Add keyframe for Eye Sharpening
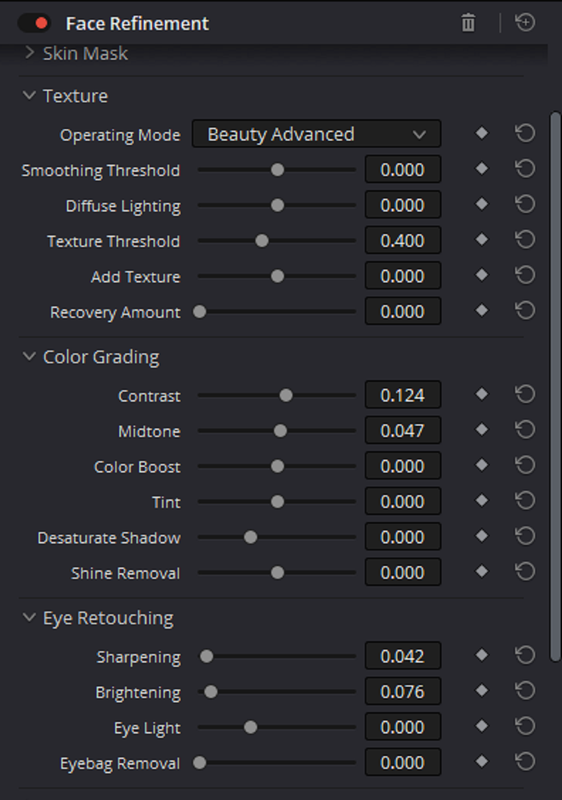Screen dimensions: 562x800 point(481,655)
